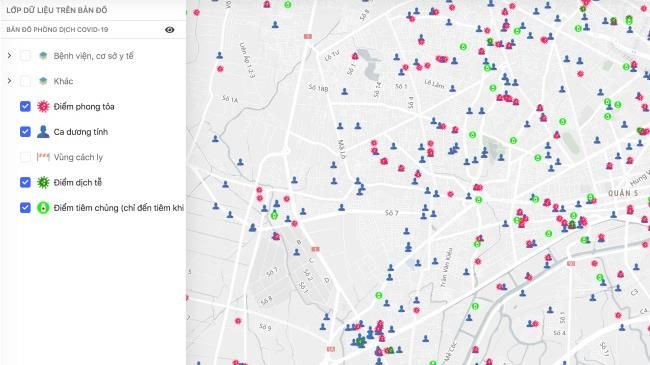Enable the Vùng cách ly checkbox
The height and width of the screenshot is (365, 650).
tap(25, 157)
